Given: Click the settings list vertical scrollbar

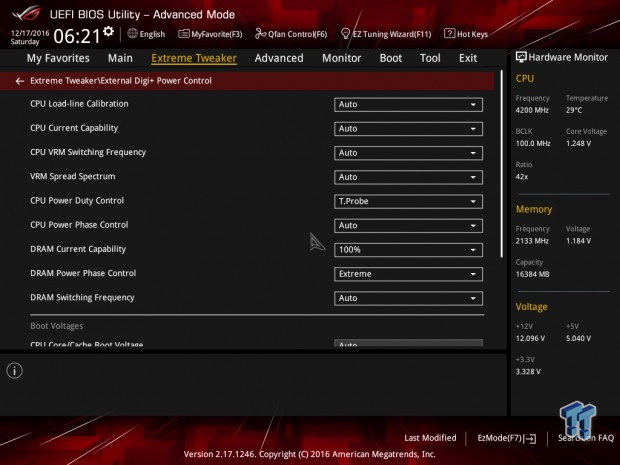Looking at the screenshot, I should coord(502,164).
